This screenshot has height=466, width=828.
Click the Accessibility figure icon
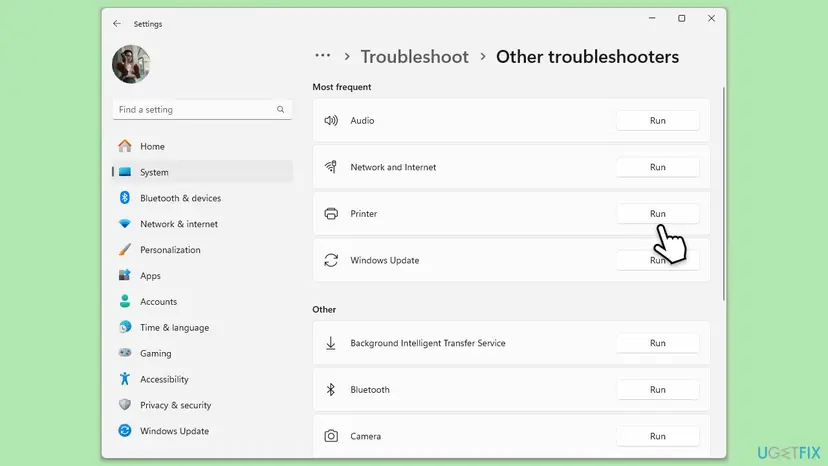coord(125,378)
